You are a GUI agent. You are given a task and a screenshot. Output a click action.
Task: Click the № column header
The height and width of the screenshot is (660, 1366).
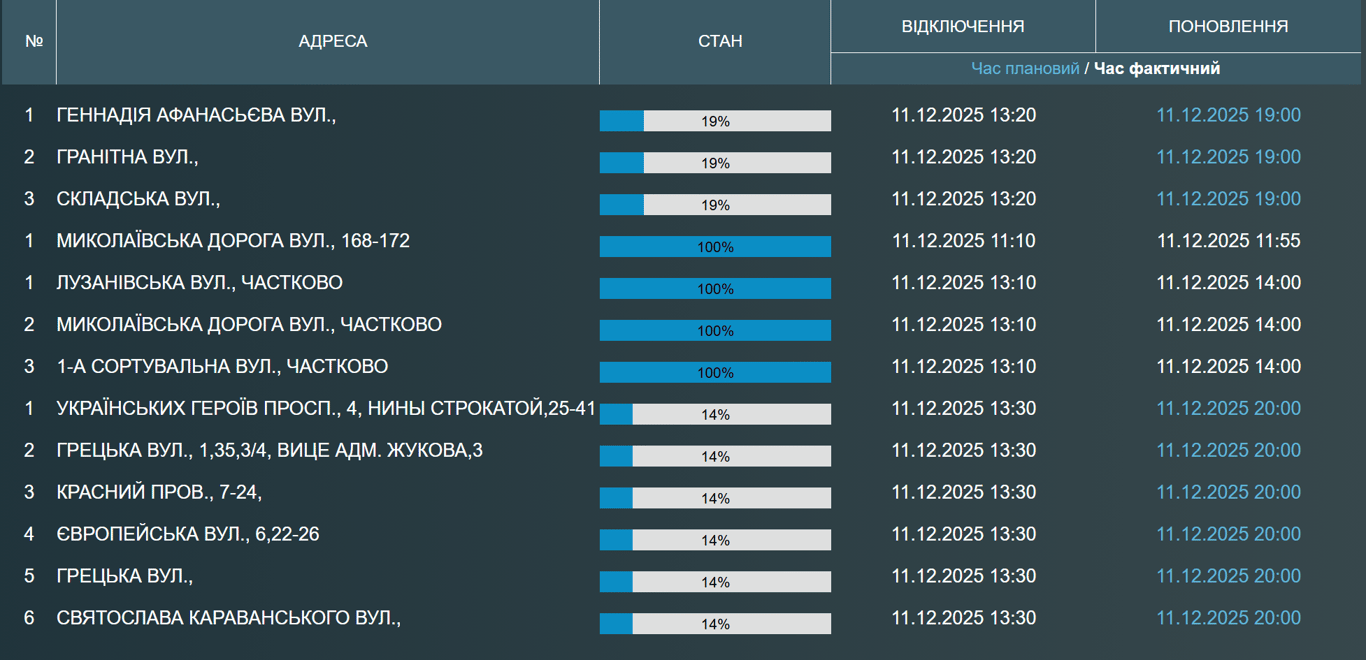pos(34,42)
